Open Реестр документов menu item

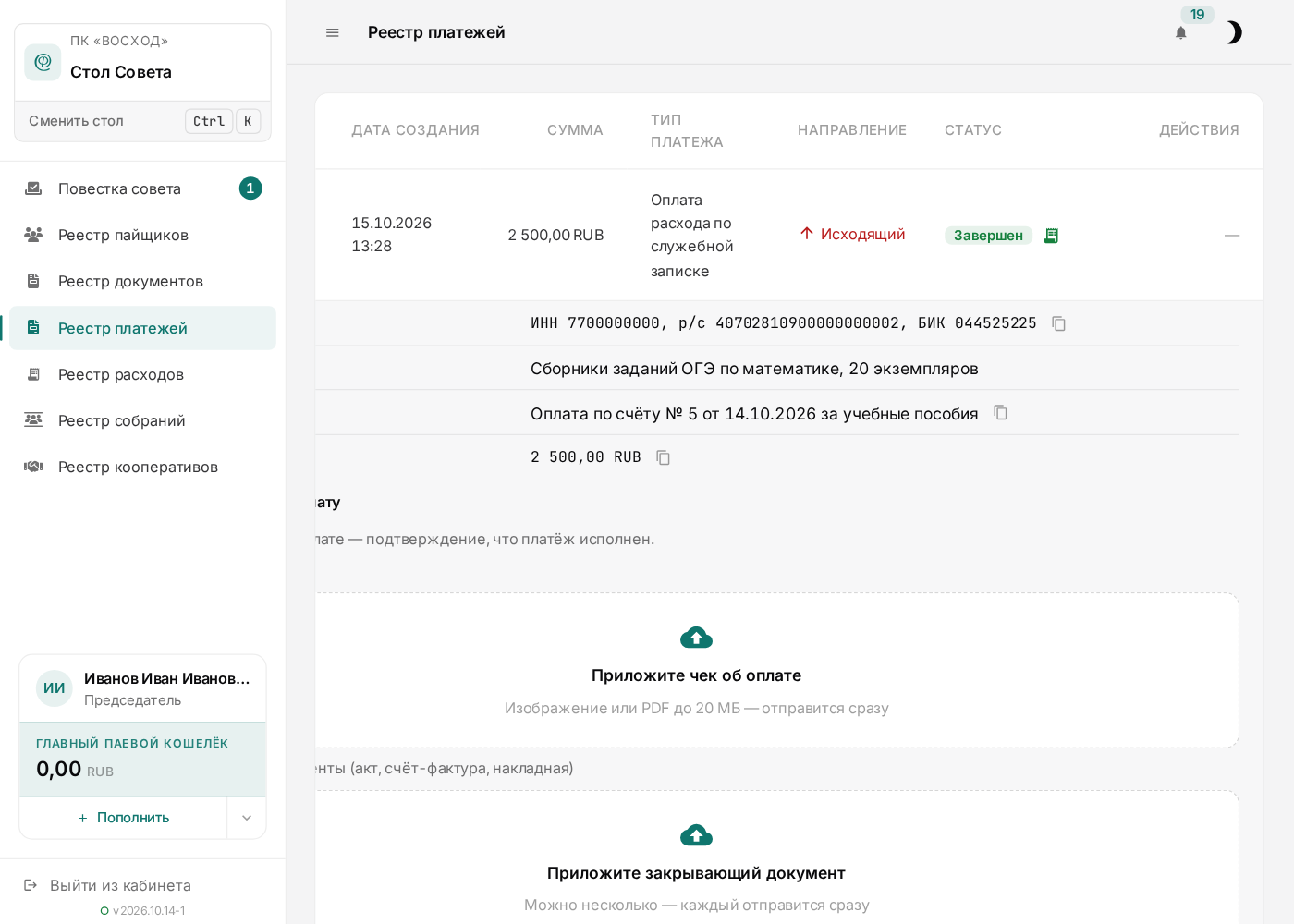[143, 281]
